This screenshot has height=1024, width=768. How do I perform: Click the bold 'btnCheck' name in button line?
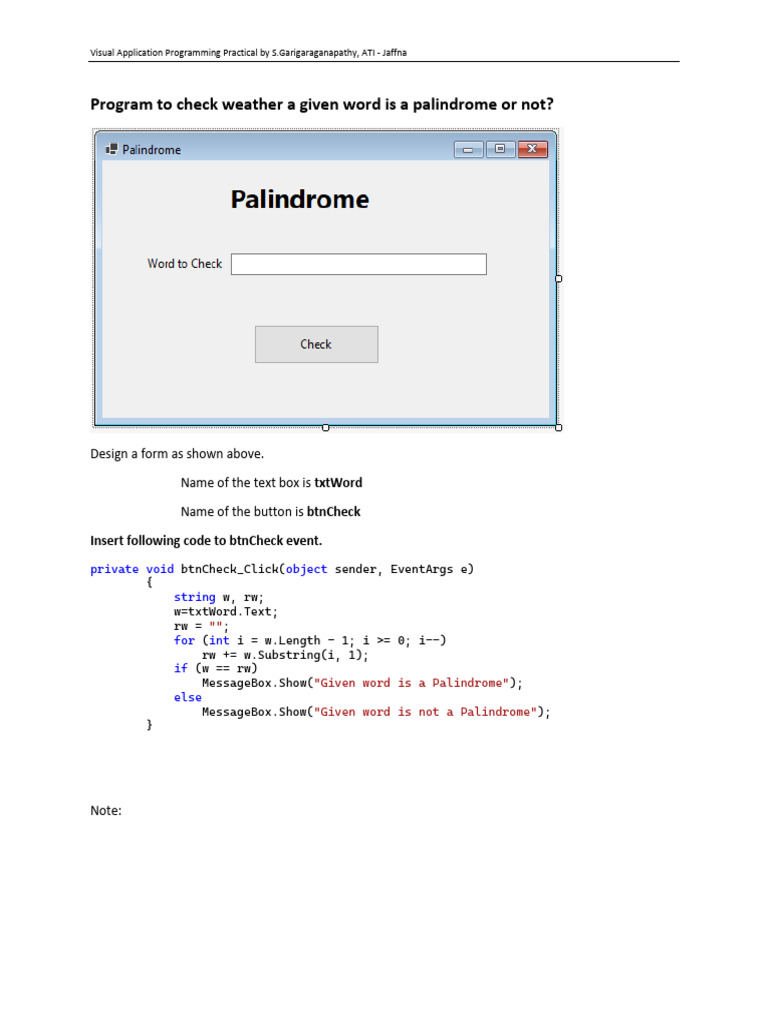(x=334, y=511)
